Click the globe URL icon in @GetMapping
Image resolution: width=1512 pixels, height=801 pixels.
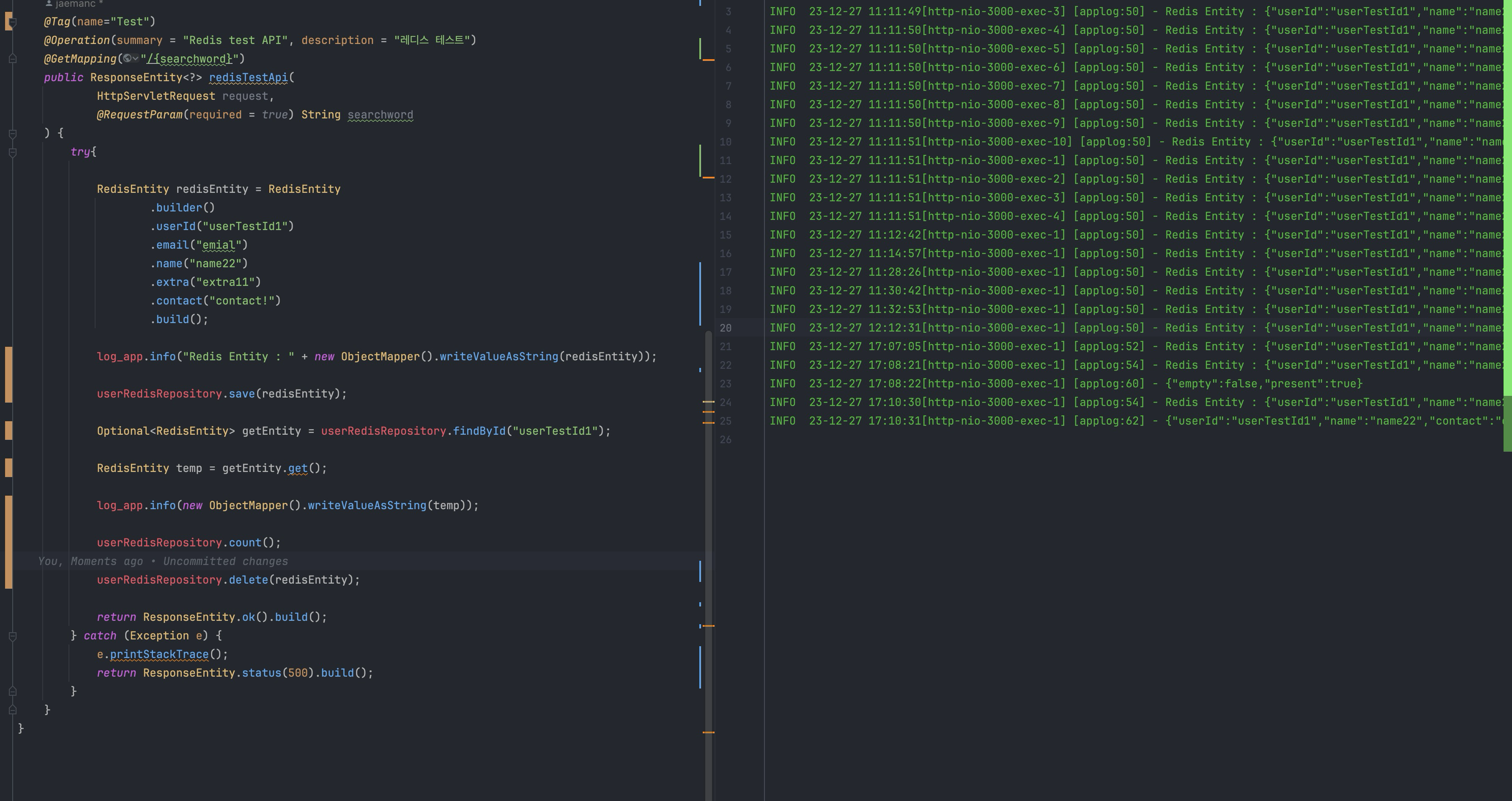127,58
